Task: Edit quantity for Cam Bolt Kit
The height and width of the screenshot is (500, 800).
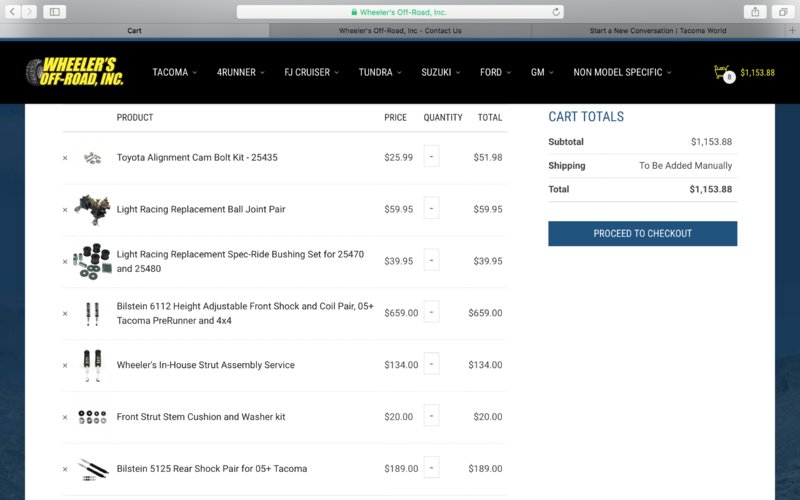Action: coord(432,156)
